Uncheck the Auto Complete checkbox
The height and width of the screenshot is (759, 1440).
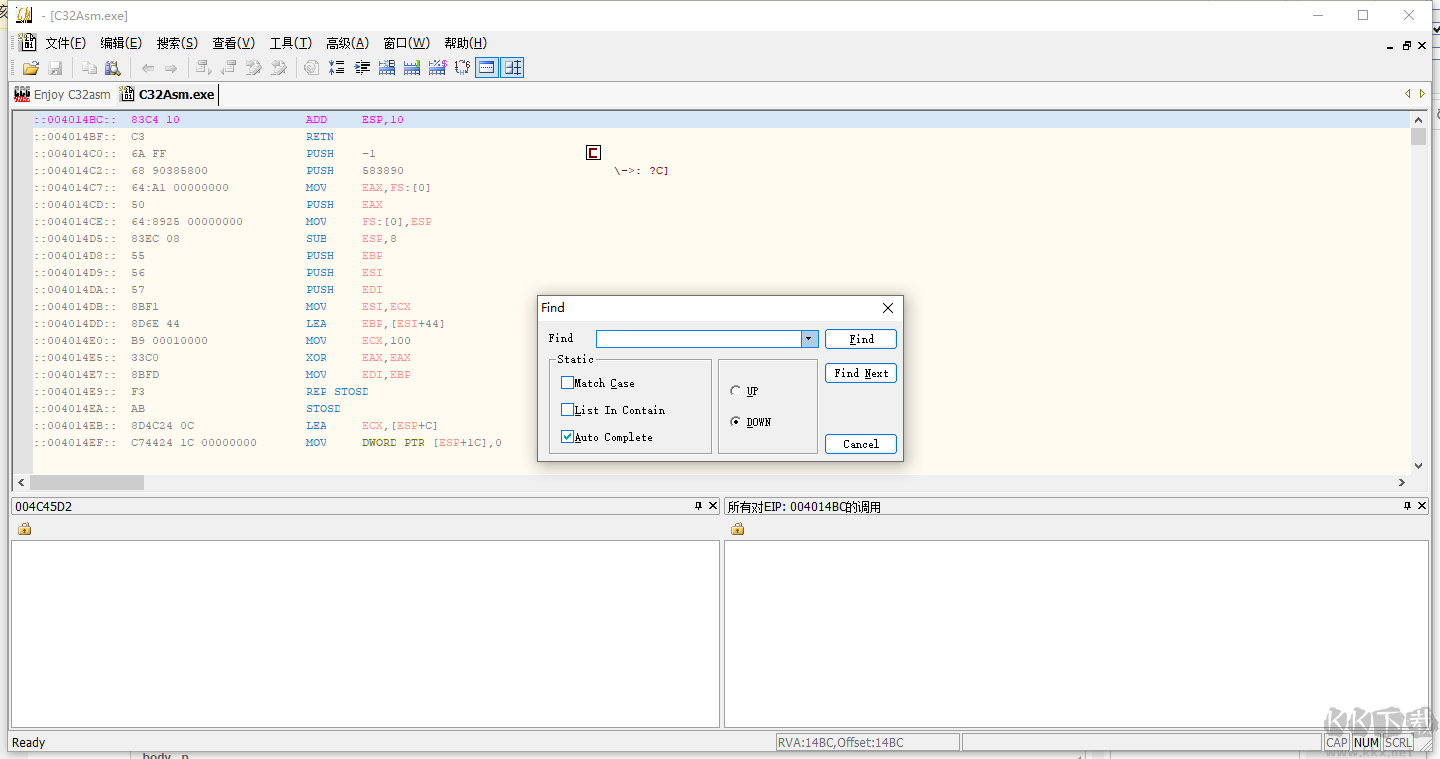point(567,437)
